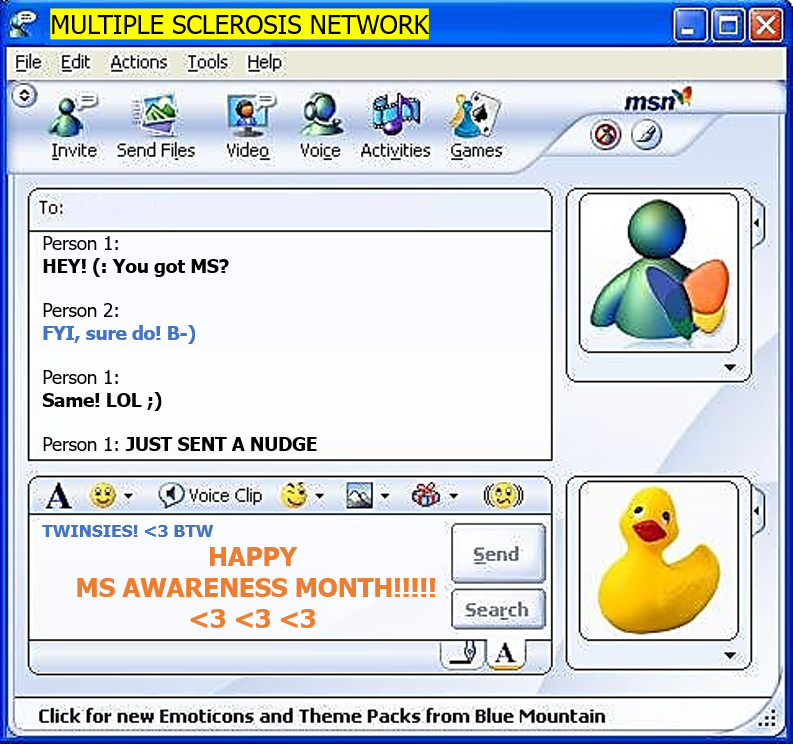Click the To: recipient field
793x745 pixels.
click(290, 209)
